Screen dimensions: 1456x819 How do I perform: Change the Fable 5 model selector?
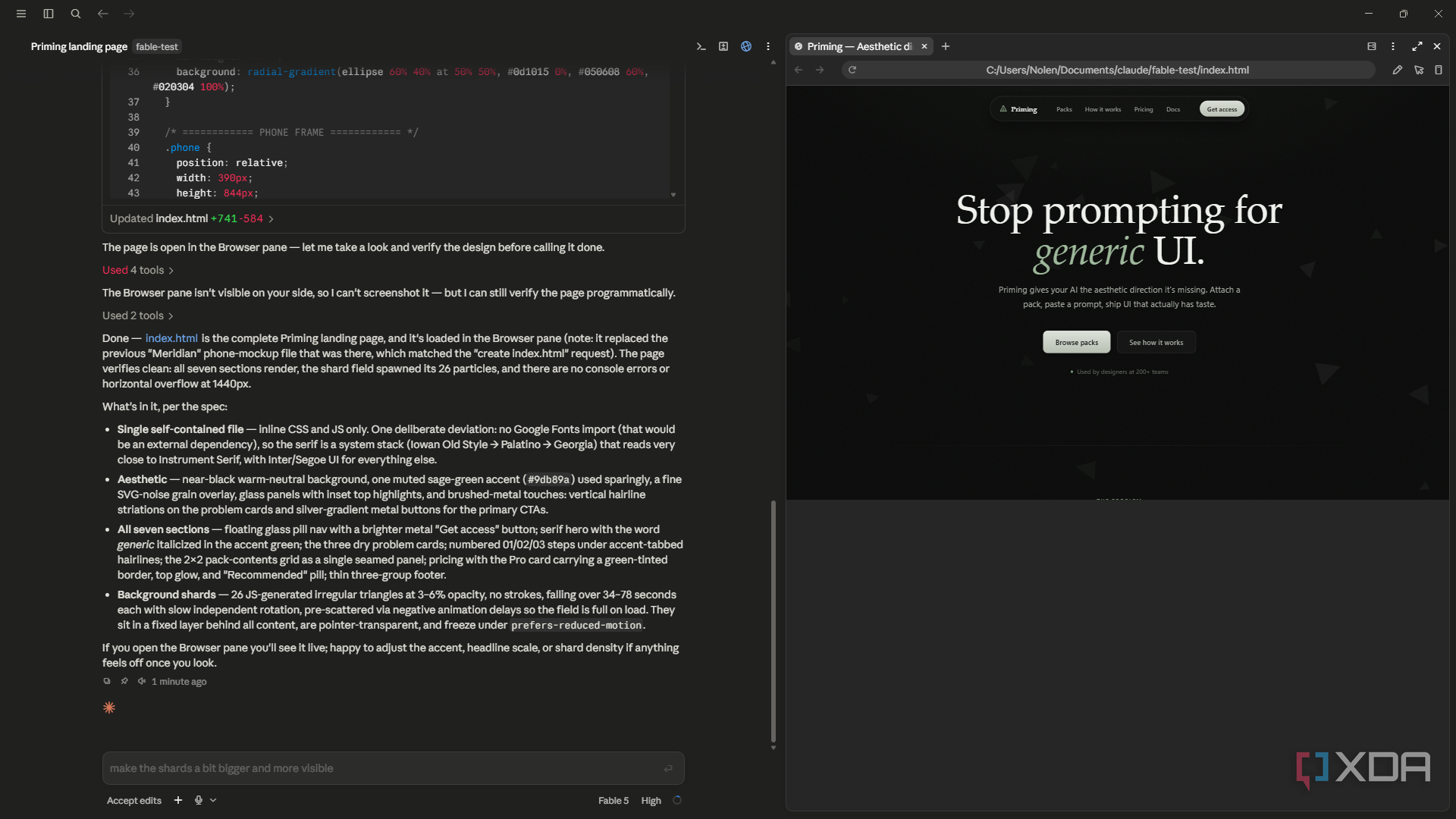(x=613, y=800)
